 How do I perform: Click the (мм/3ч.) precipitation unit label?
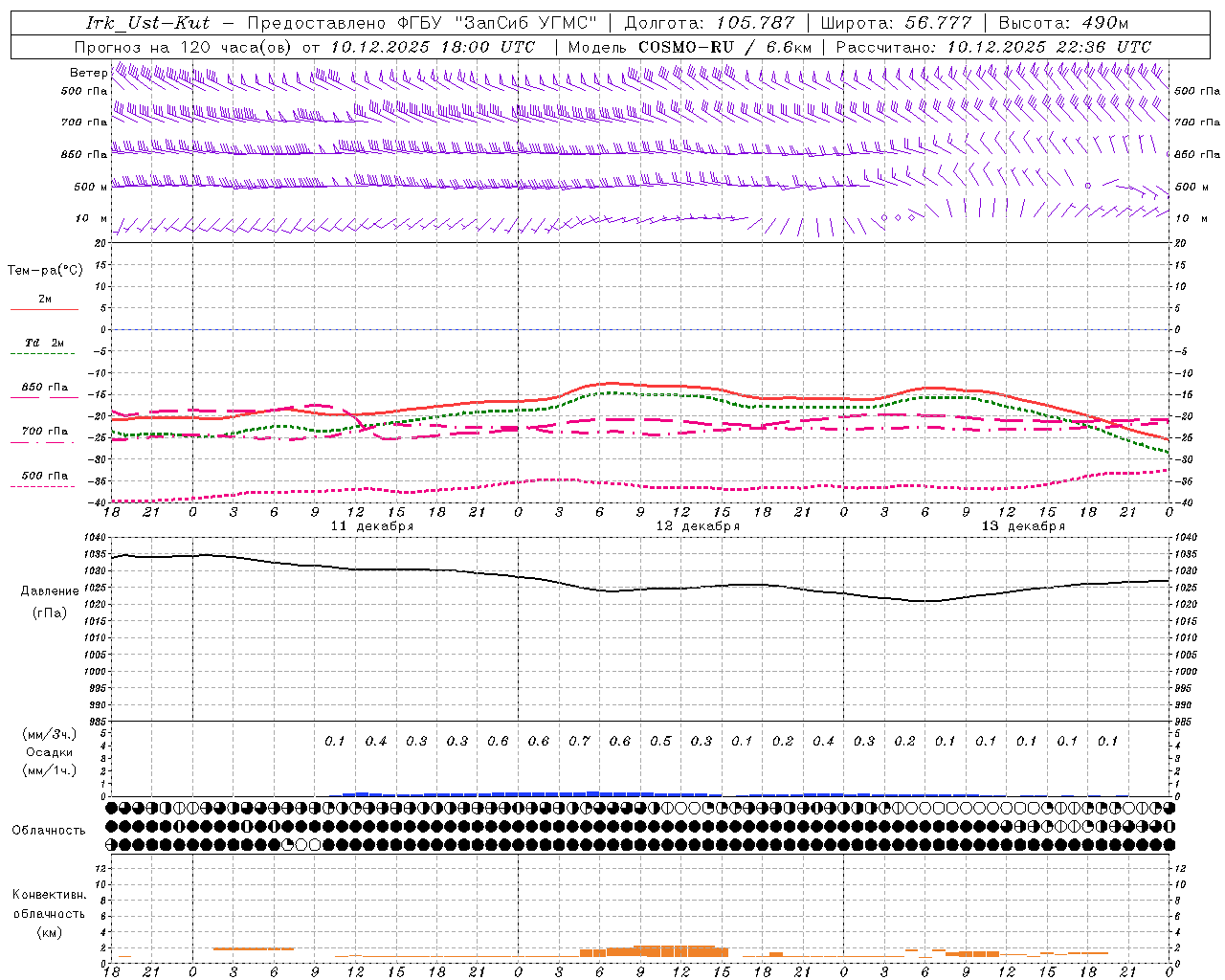coord(50,734)
